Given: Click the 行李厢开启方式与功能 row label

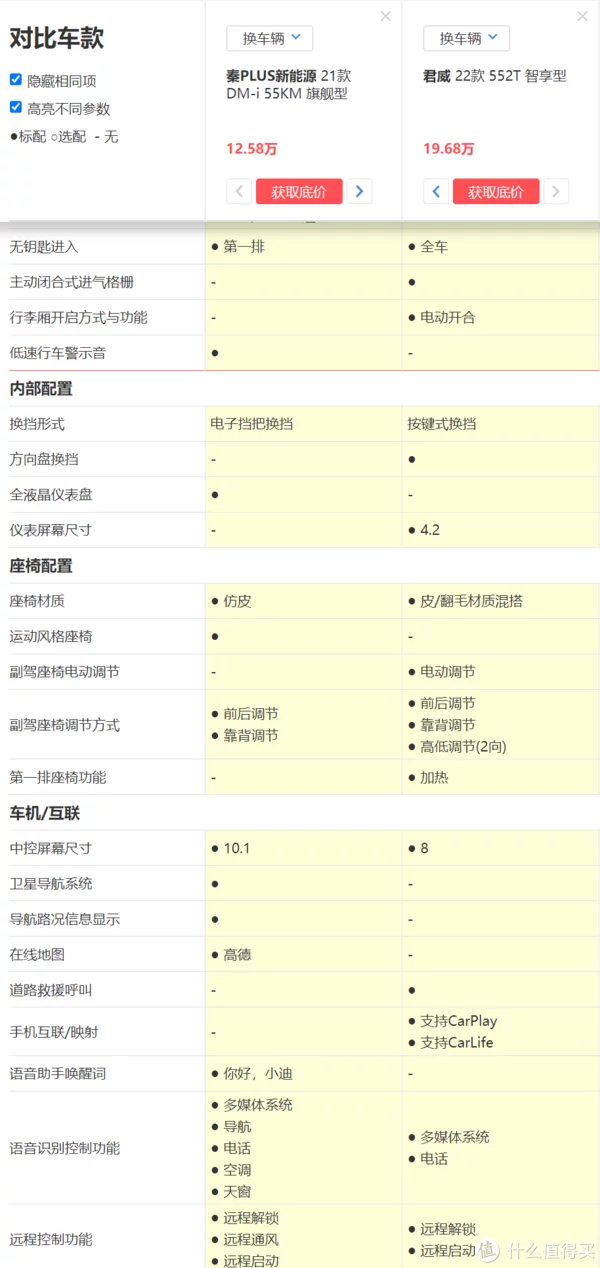Looking at the screenshot, I should click(x=78, y=317).
